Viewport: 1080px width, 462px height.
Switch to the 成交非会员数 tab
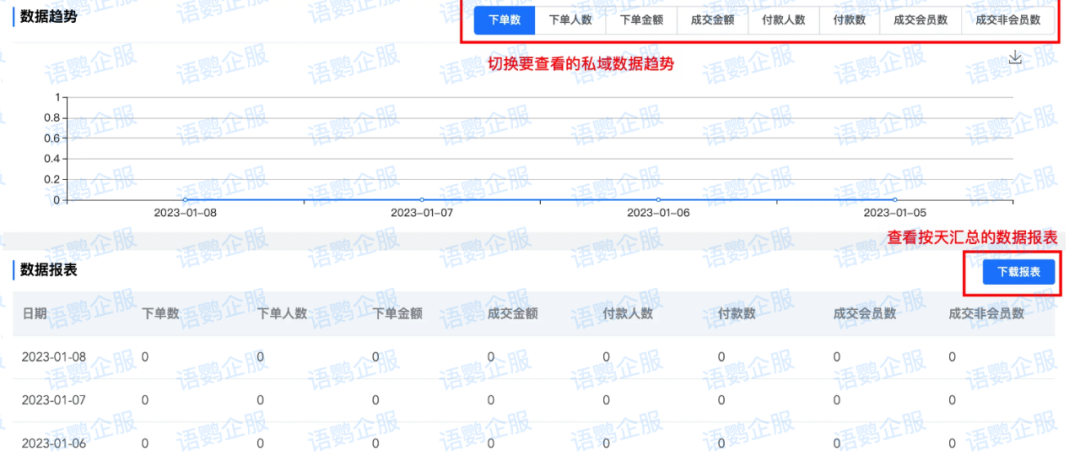pyautogui.click(x=1006, y=20)
